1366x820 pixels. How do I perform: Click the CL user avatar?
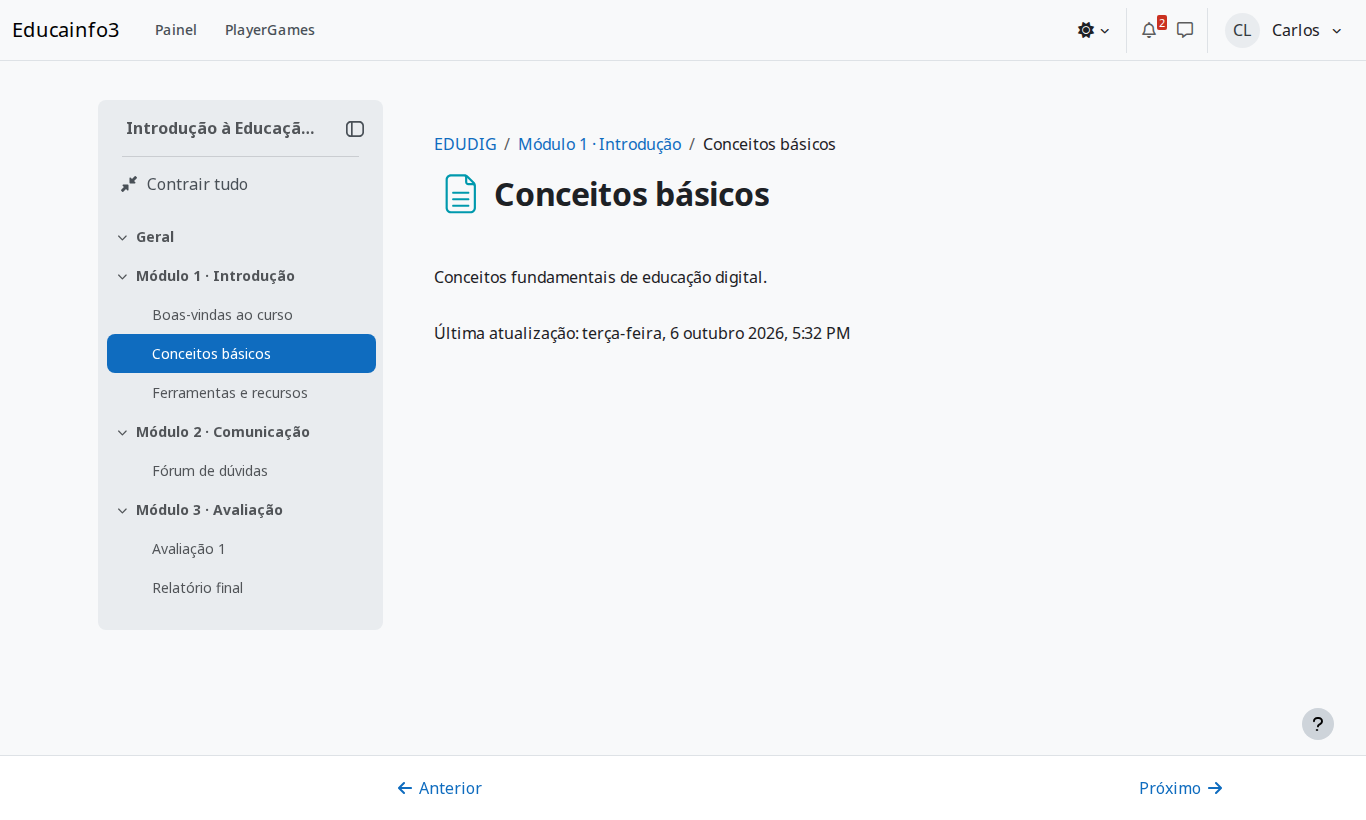click(1242, 30)
